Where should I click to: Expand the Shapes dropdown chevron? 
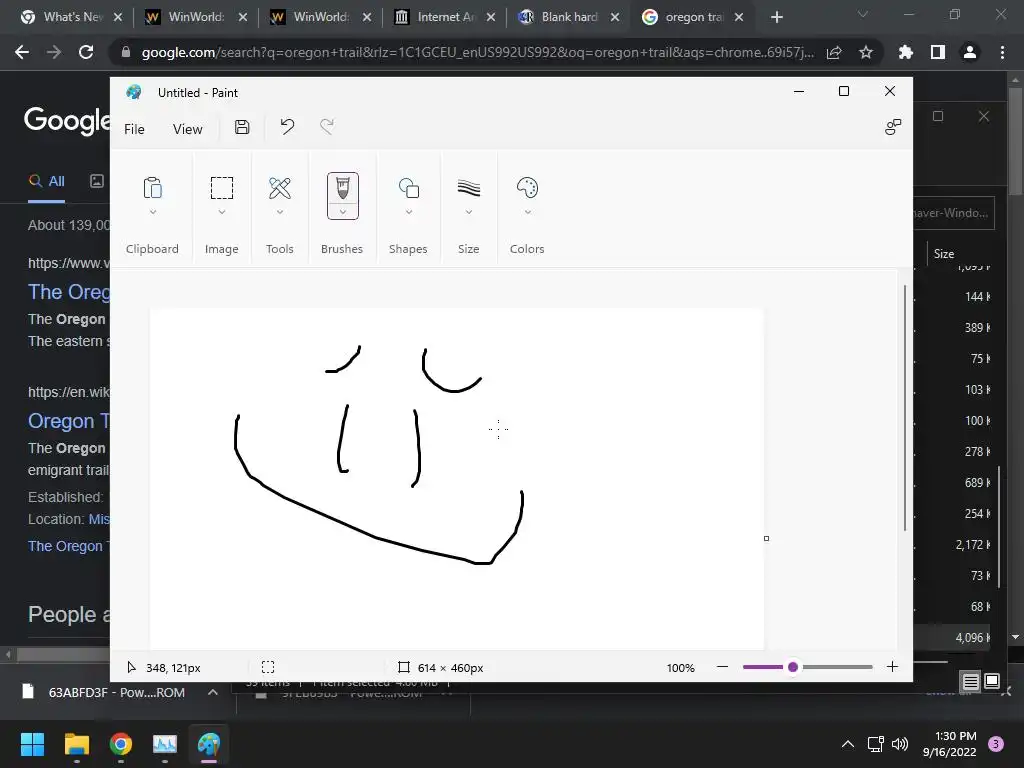pyautogui.click(x=409, y=212)
